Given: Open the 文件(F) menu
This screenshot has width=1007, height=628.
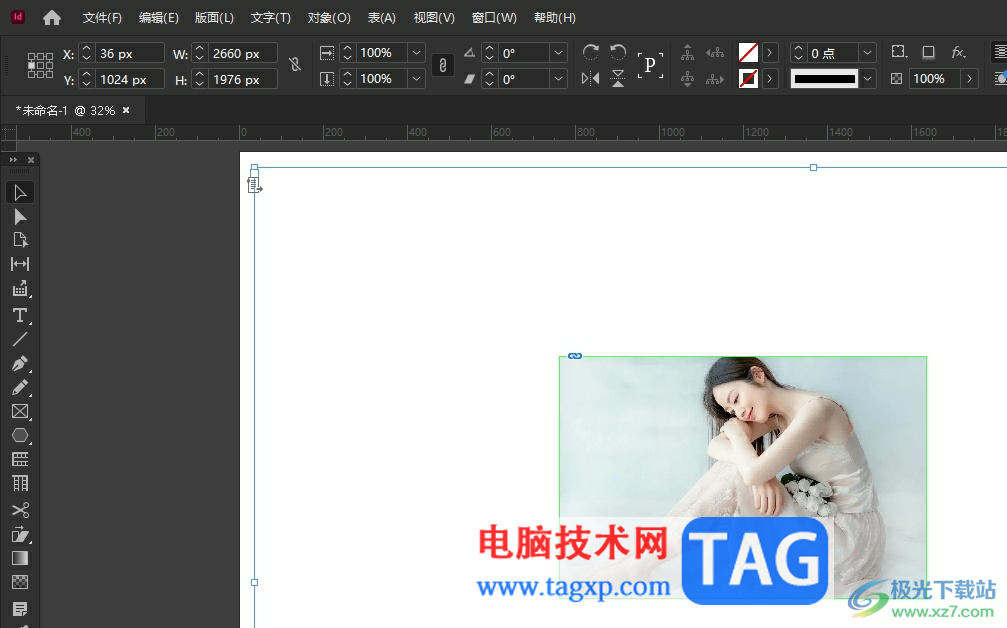Looking at the screenshot, I should [x=102, y=18].
